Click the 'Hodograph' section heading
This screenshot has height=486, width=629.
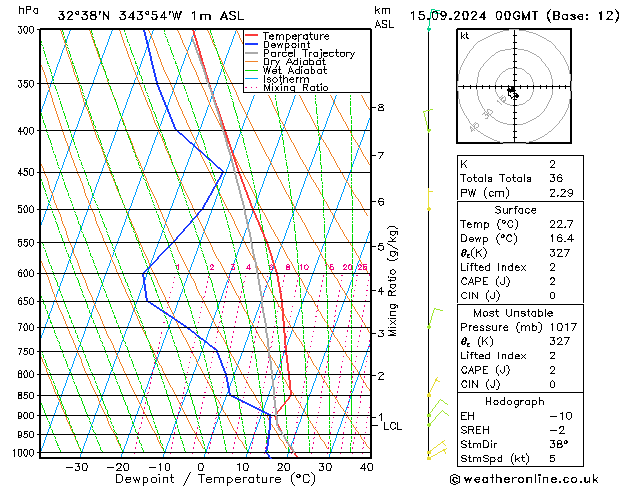point(515,402)
